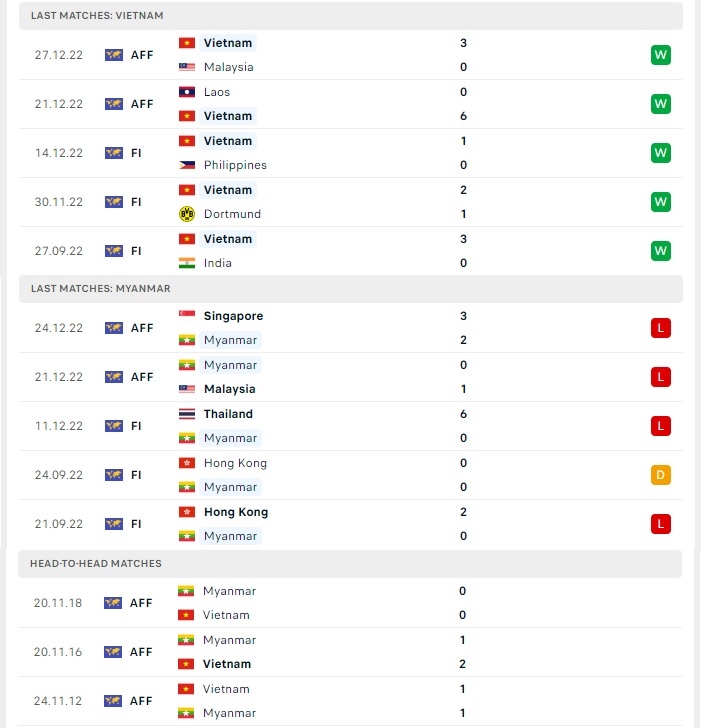Viewport: 701px width, 728px height.
Task: Click the Singapore flag icon
Action: [x=187, y=316]
